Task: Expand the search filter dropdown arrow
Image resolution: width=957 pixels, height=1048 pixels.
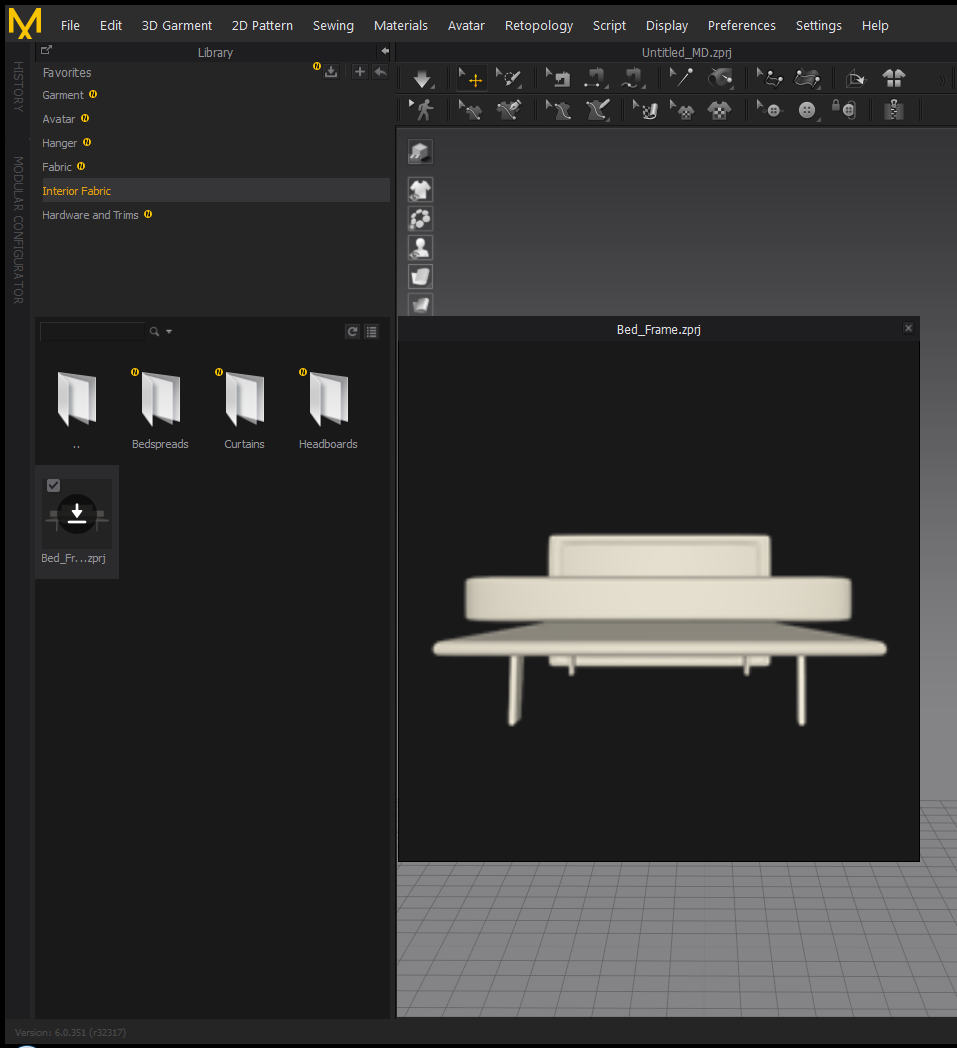Action: point(169,332)
